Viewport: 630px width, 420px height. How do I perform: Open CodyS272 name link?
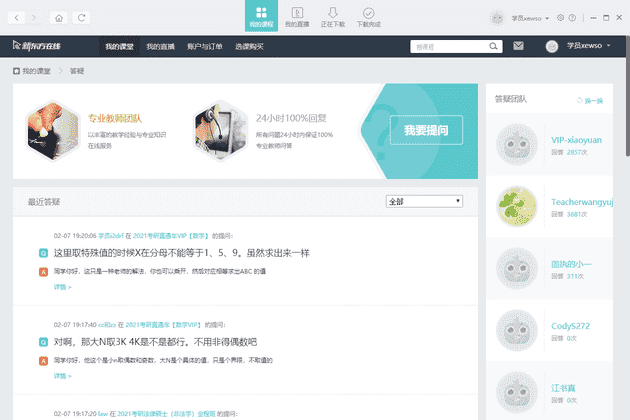pyautogui.click(x=570, y=326)
